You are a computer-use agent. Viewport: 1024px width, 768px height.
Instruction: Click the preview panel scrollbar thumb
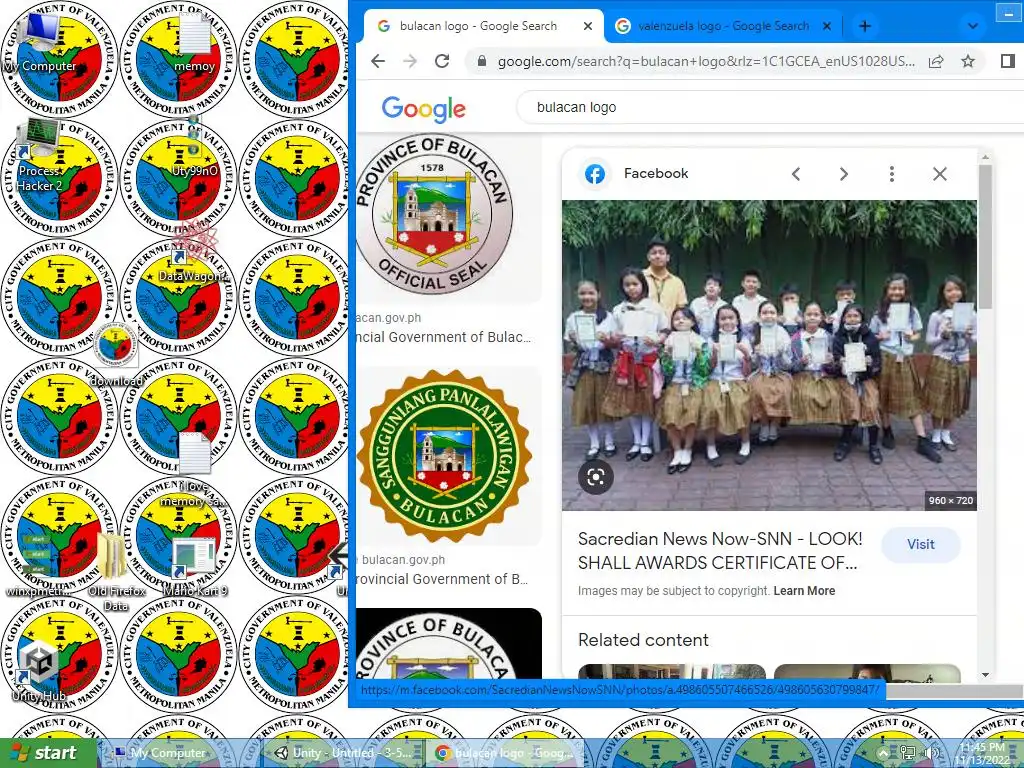tap(985, 235)
